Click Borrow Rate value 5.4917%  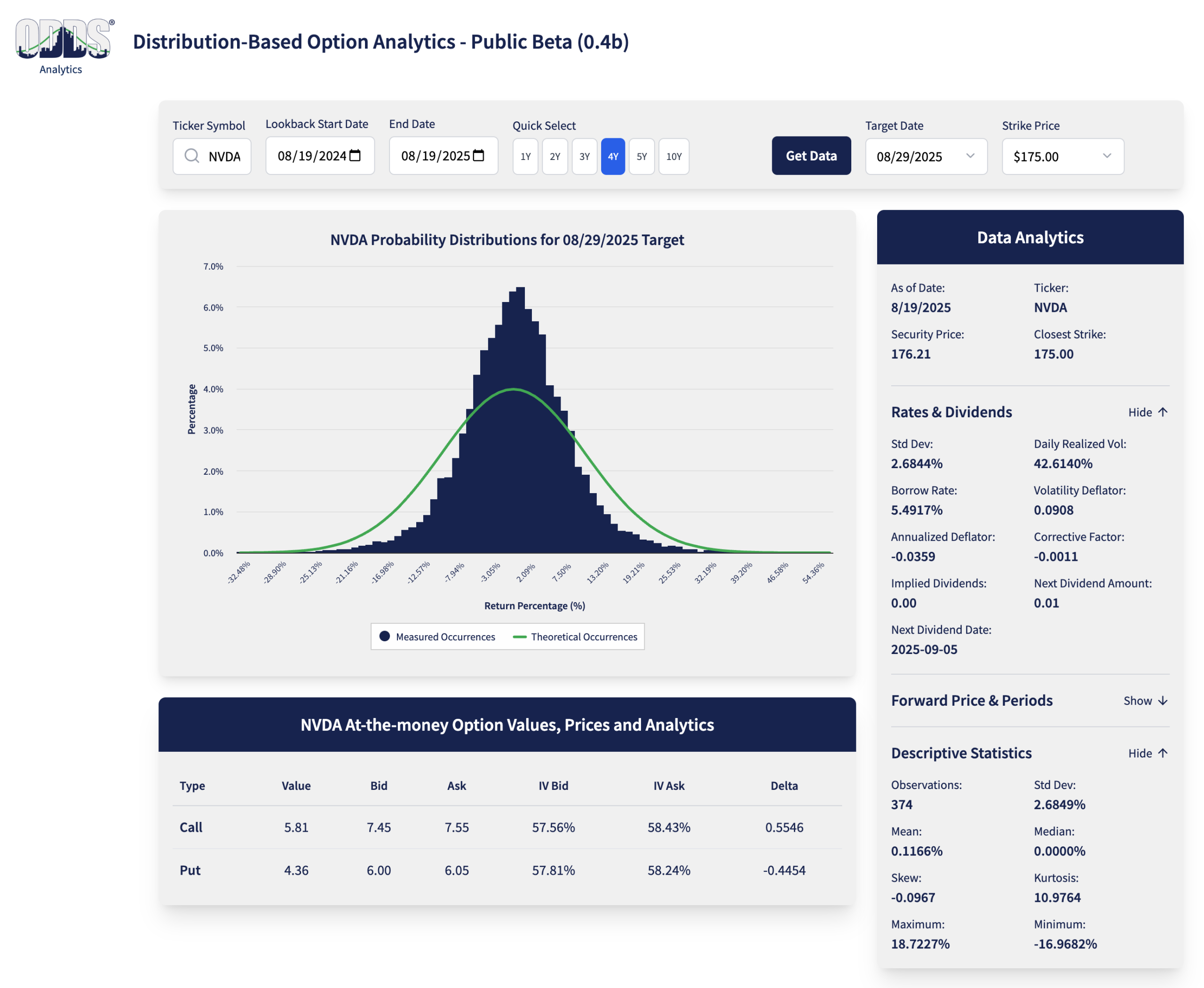916,510
